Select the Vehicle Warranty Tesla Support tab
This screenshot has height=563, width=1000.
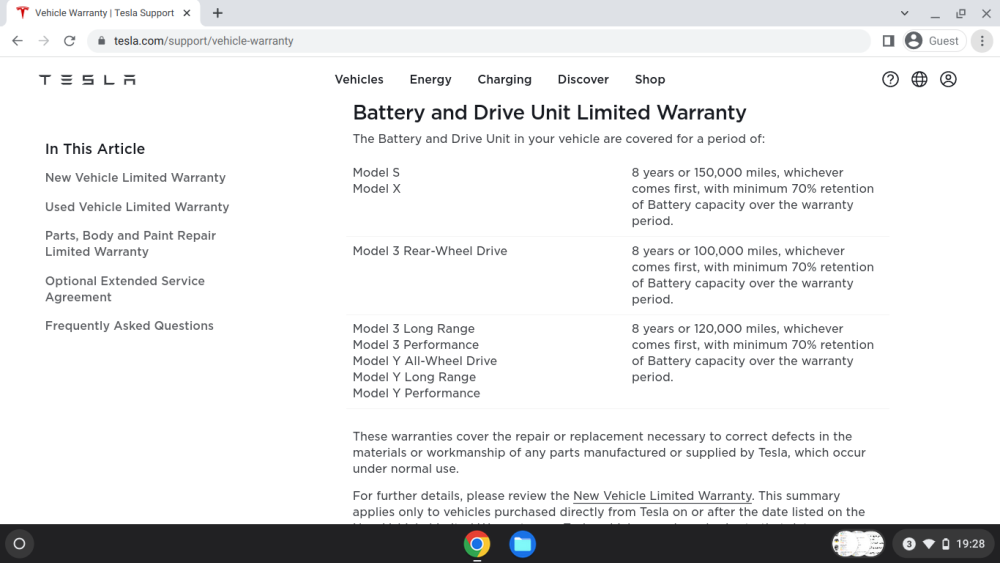click(x=103, y=13)
